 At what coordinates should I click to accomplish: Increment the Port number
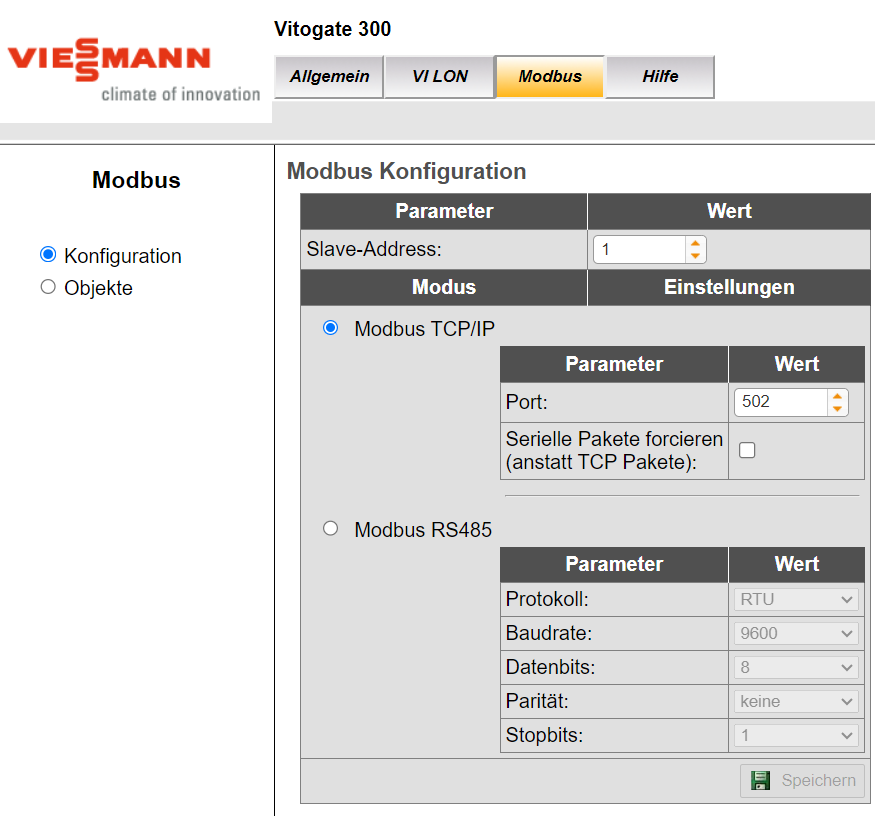point(837,396)
